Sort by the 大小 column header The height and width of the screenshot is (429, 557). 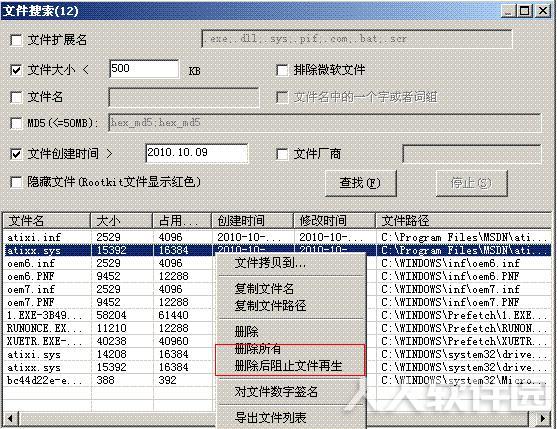point(121,221)
